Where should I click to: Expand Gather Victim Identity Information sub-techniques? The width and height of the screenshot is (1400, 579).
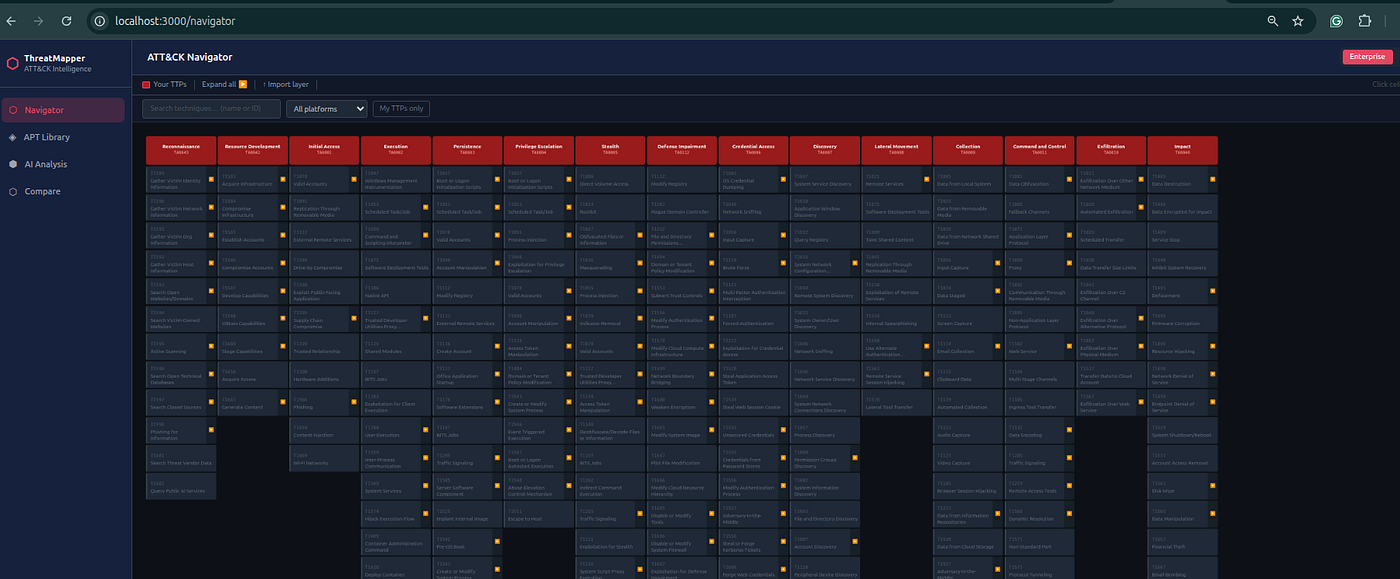211,180
